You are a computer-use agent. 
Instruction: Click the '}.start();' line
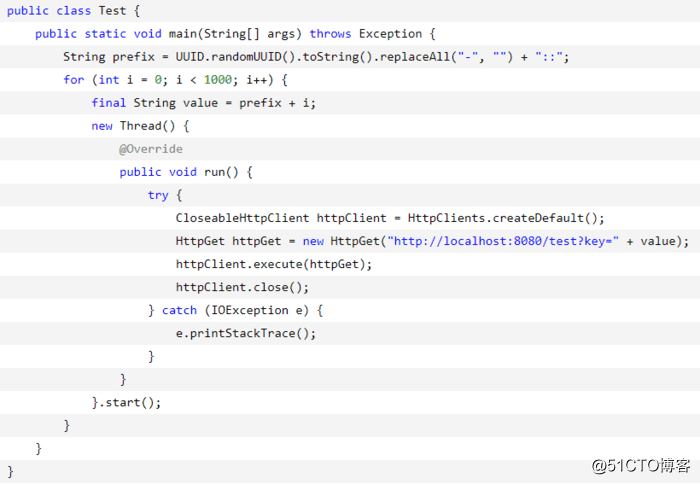point(126,403)
